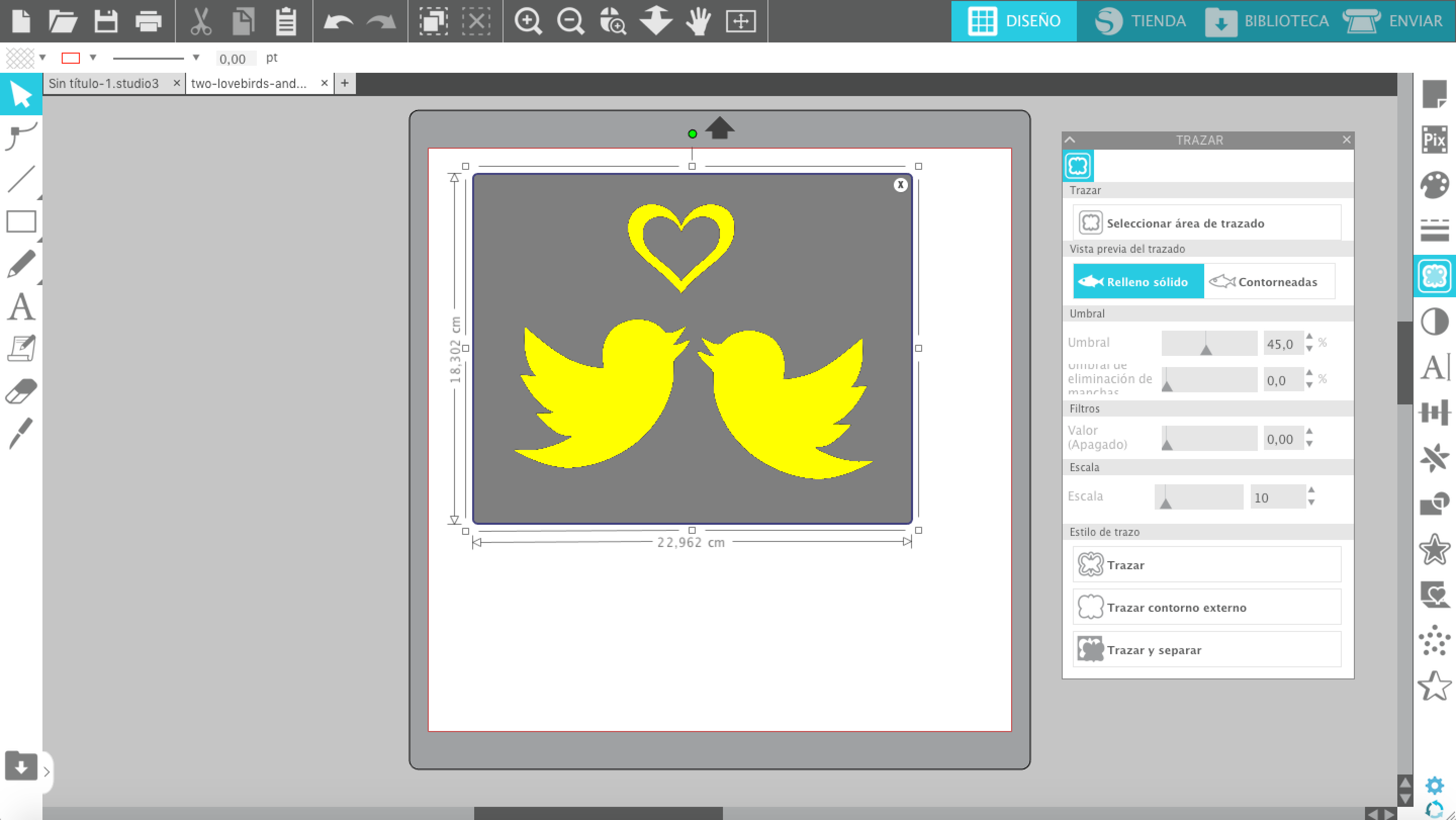Image resolution: width=1456 pixels, height=820 pixels.
Task: Increase Umbral value with up stepper
Action: pyautogui.click(x=1309, y=336)
